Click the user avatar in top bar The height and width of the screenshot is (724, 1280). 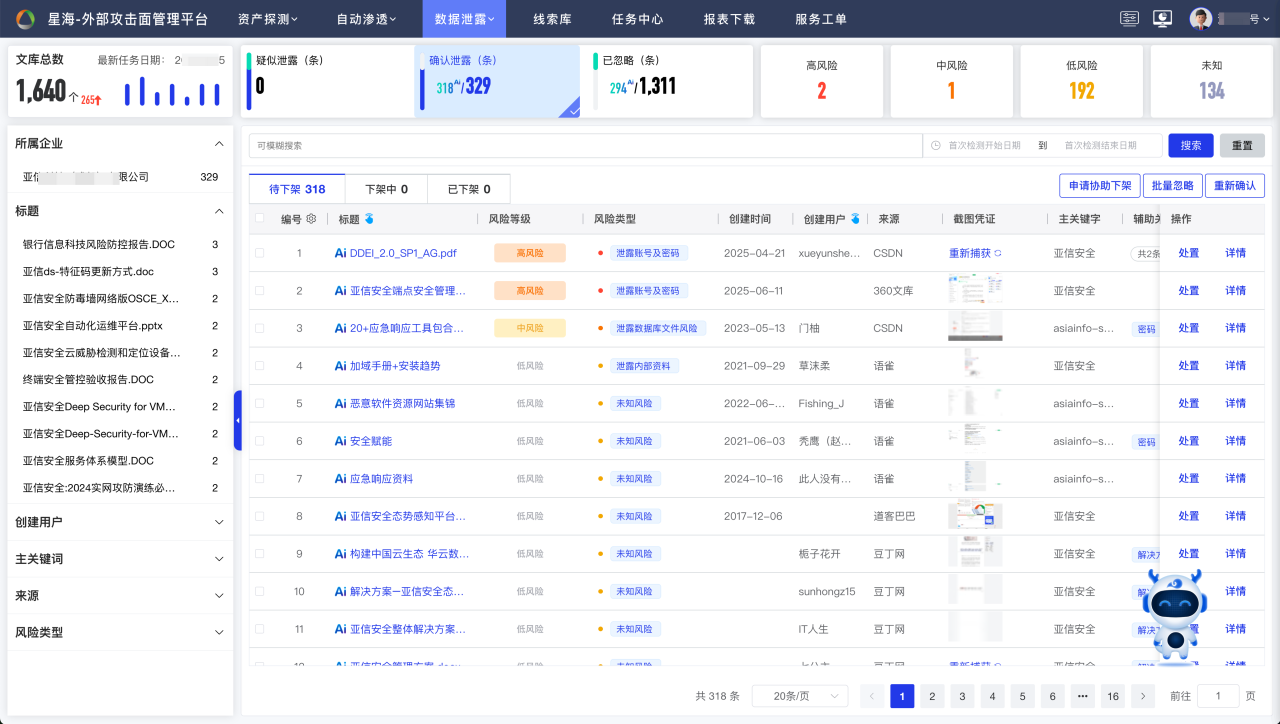[1201, 18]
